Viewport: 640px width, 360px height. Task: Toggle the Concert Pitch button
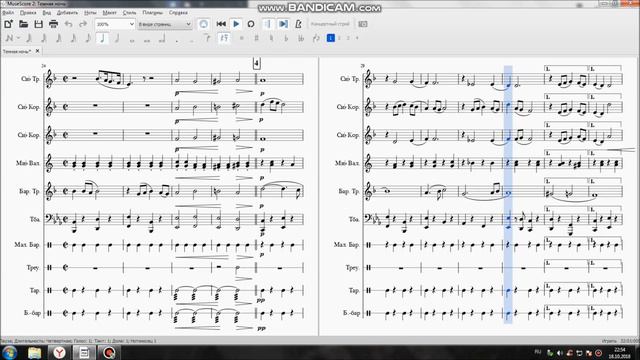(x=330, y=24)
